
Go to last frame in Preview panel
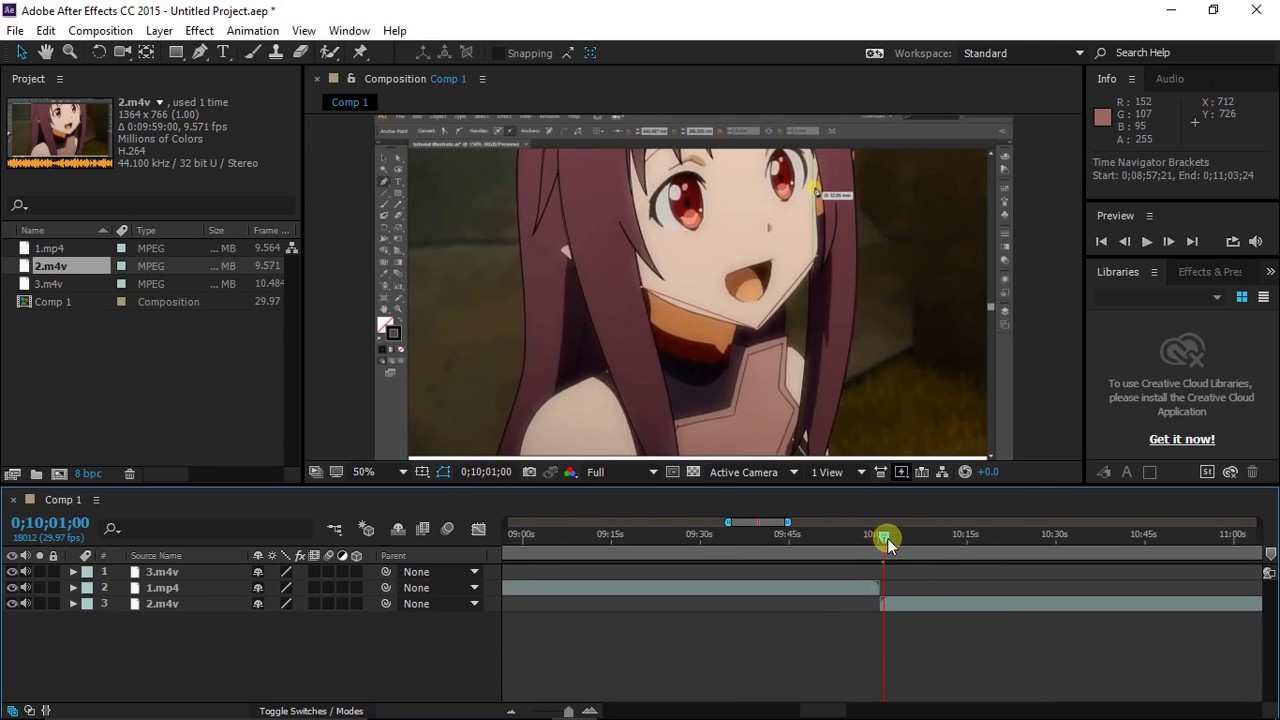1191,242
